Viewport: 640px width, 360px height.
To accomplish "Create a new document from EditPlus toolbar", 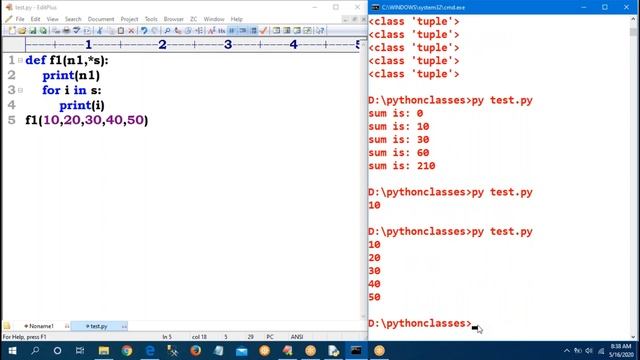I will coord(12,31).
